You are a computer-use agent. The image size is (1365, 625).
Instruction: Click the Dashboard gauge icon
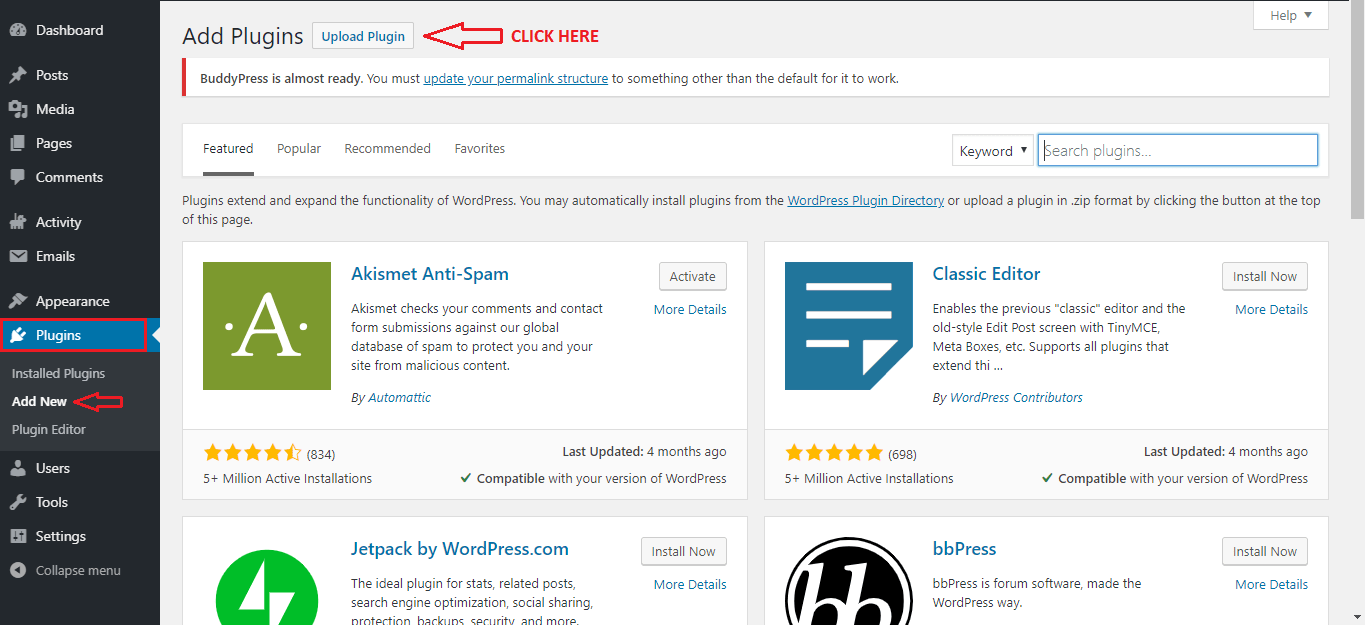click(18, 30)
